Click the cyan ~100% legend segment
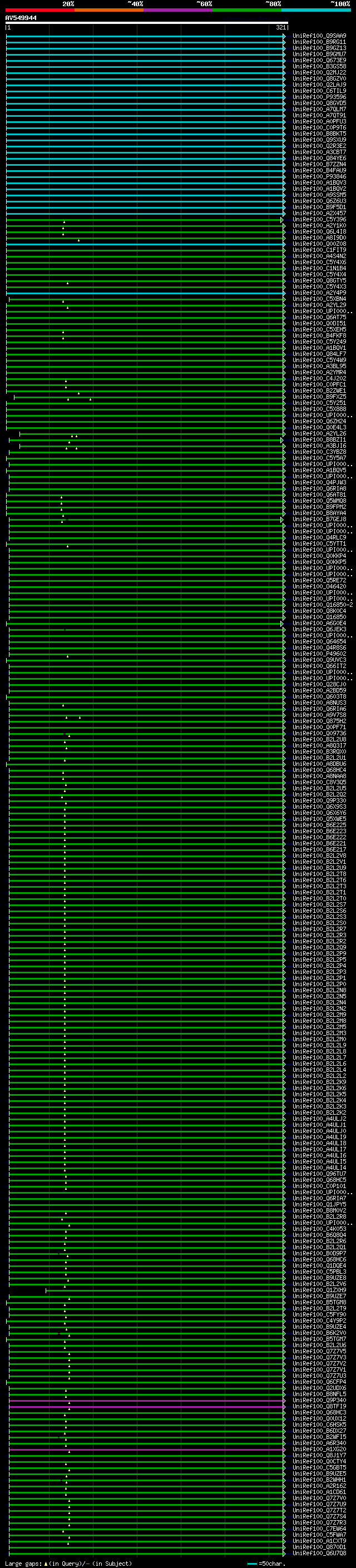356x1568 pixels. coord(316,10)
